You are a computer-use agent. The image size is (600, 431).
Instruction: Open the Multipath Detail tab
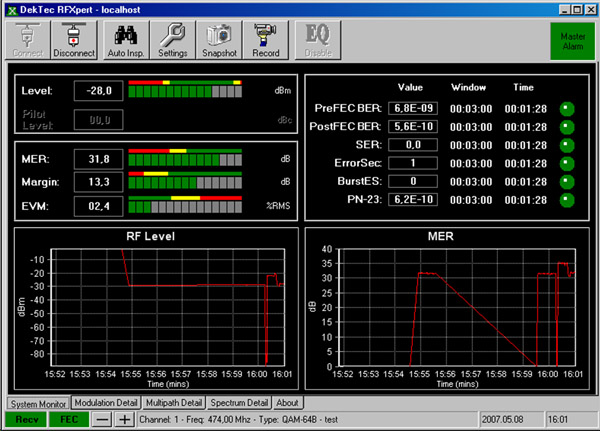[174, 402]
